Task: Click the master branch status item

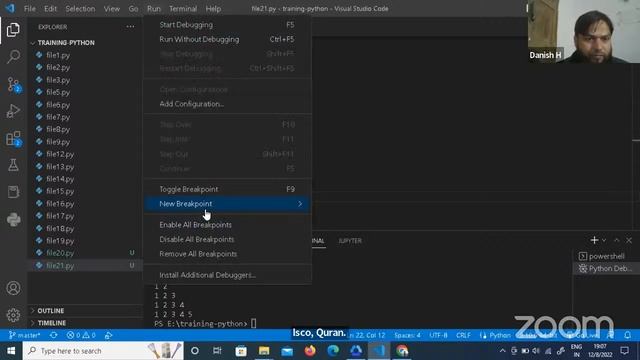Action: coord(24,335)
